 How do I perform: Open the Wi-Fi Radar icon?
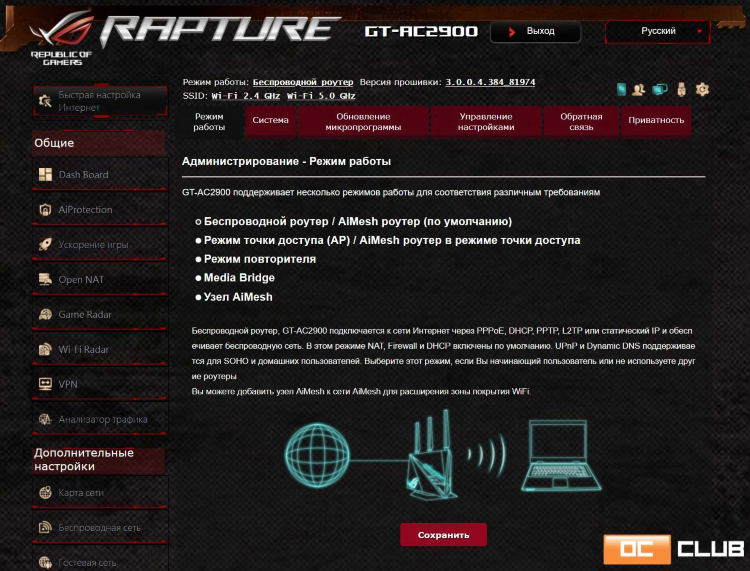[x=45, y=349]
